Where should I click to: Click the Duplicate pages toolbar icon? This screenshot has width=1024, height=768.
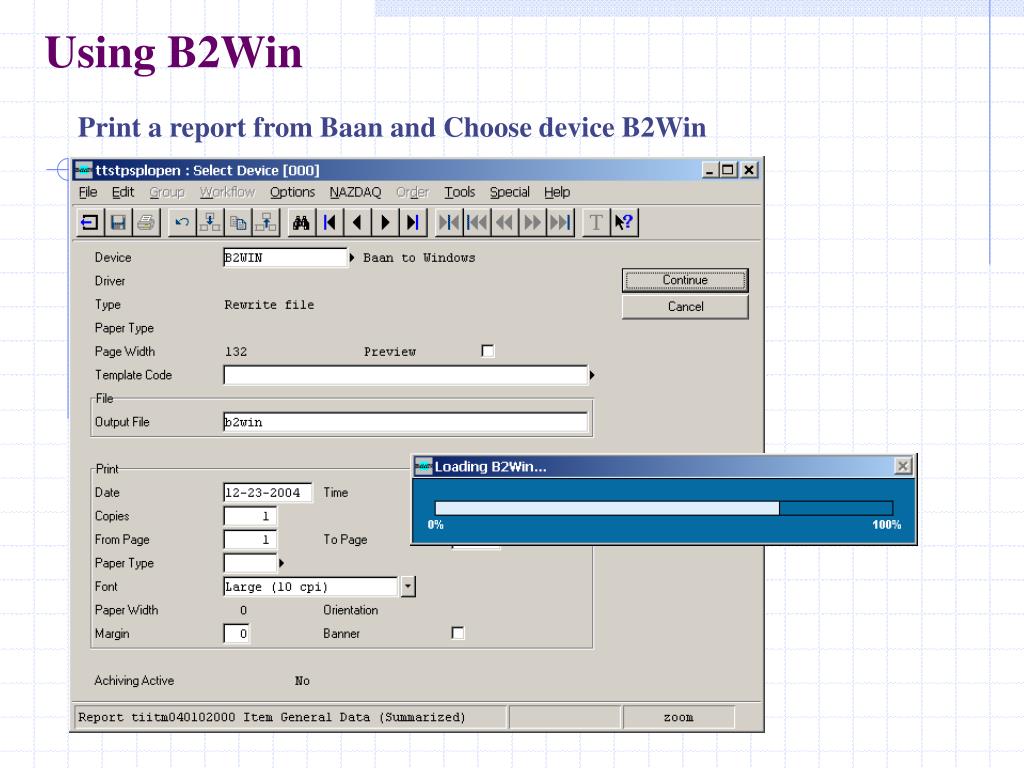238,223
